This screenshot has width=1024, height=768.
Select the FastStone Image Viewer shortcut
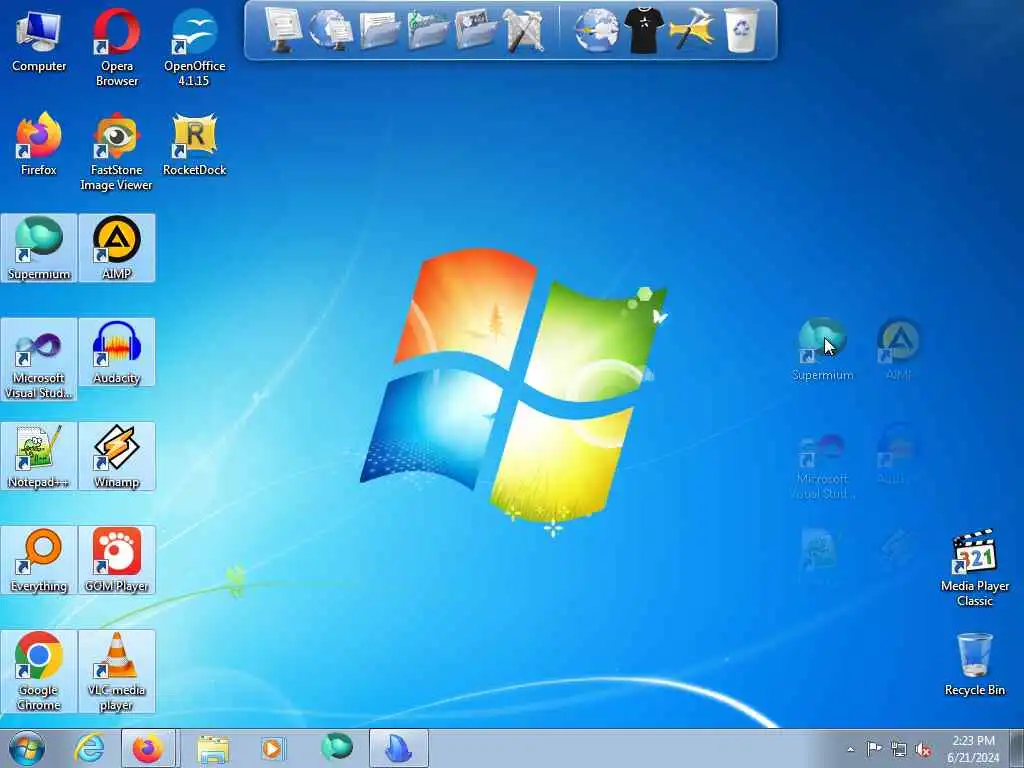(116, 152)
